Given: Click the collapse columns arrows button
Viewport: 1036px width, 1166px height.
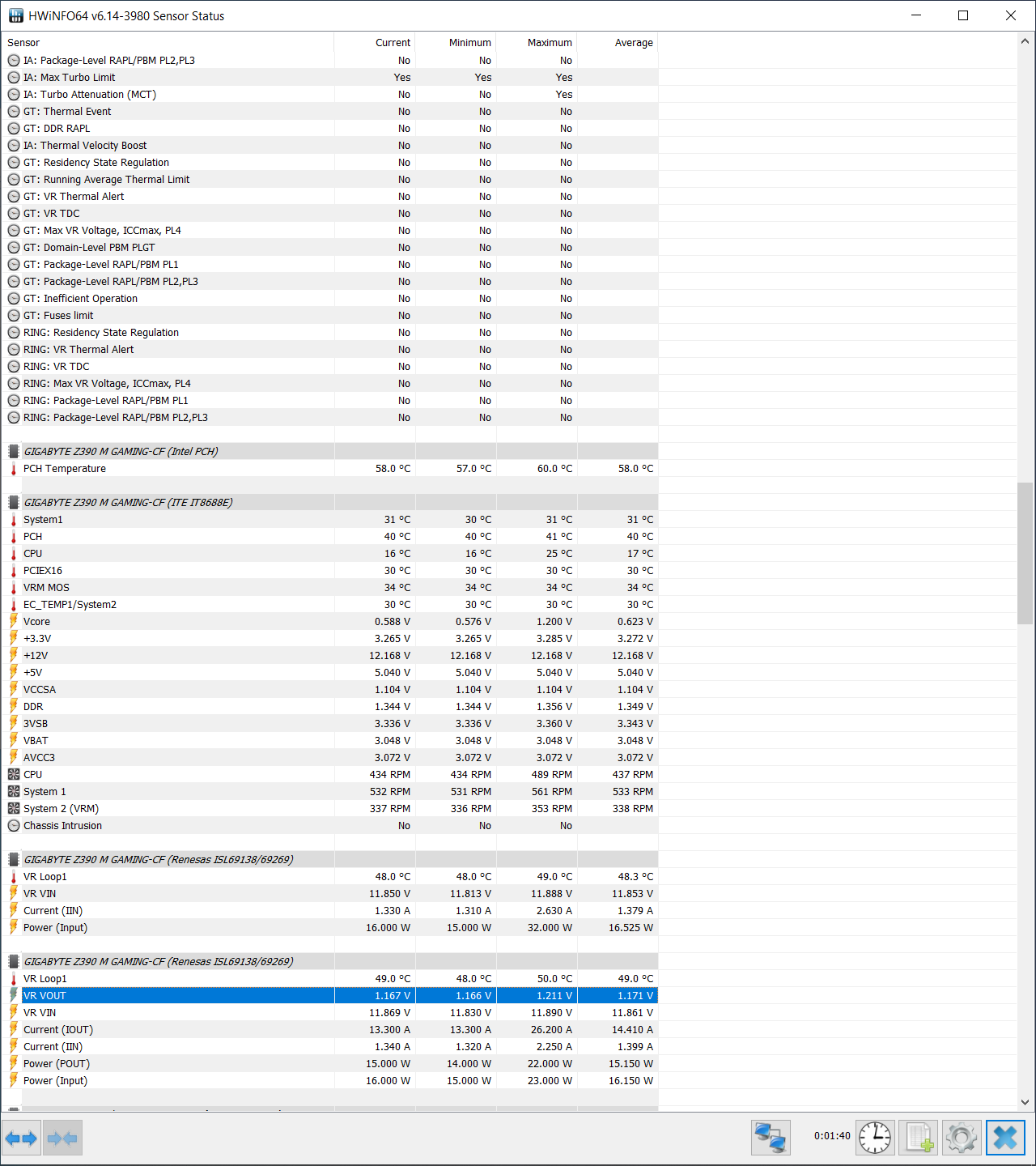Looking at the screenshot, I should point(62,1138).
